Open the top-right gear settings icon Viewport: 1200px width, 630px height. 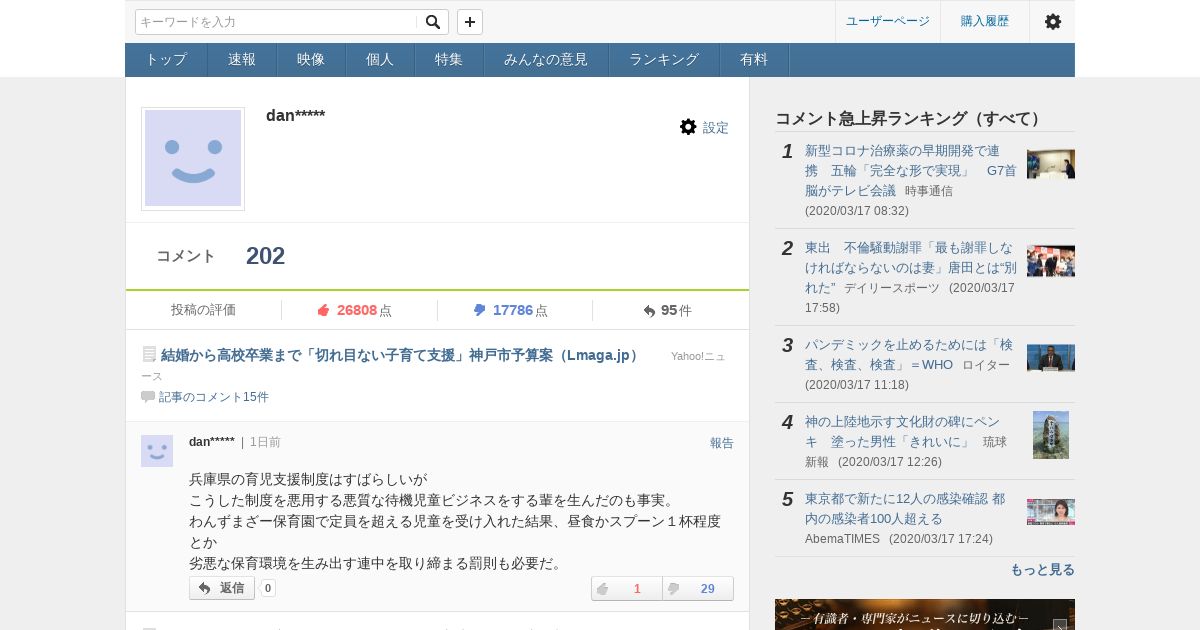click(1053, 21)
